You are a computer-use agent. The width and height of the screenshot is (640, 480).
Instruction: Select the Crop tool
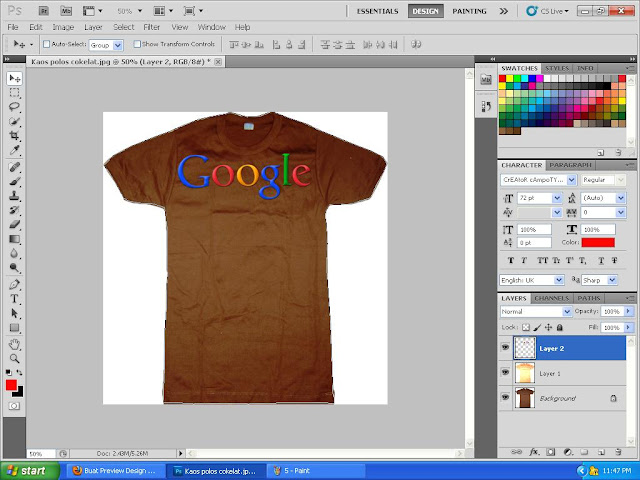click(x=14, y=136)
